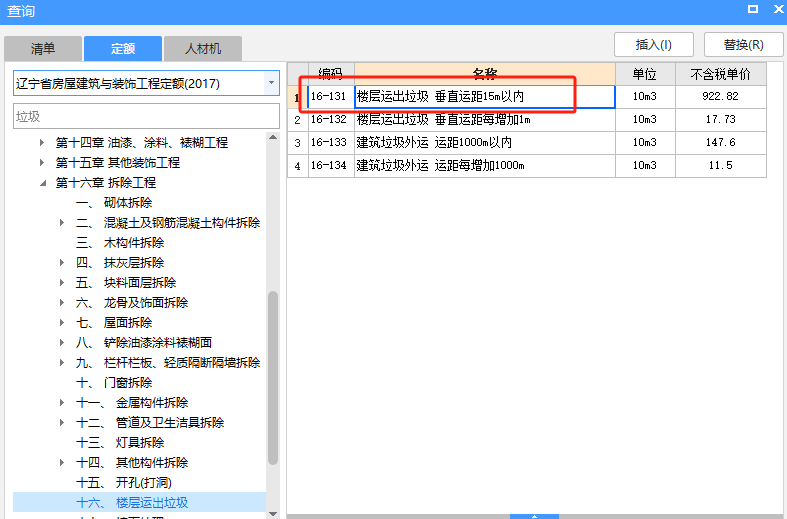The height and width of the screenshot is (519, 787).
Task: Click the tree vertical scrollbar thumb
Action: point(273,378)
